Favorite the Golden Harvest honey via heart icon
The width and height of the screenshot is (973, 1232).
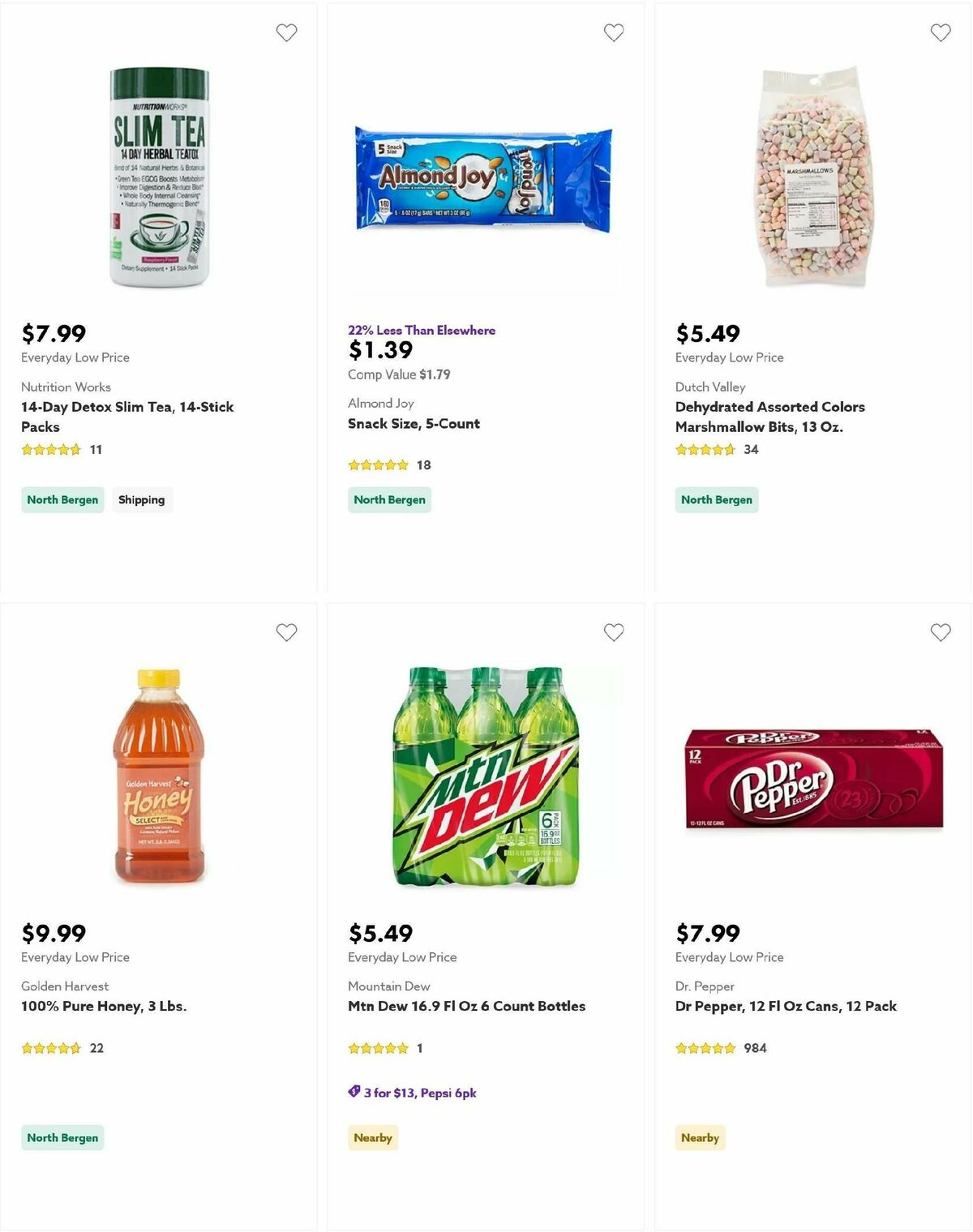286,631
